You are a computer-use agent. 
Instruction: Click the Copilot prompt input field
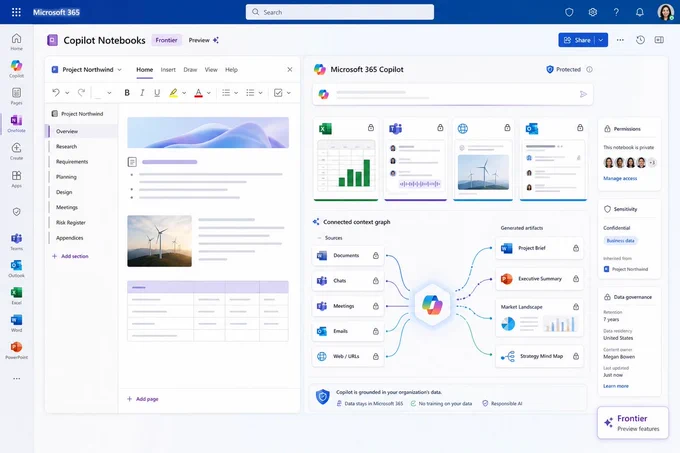coord(452,94)
